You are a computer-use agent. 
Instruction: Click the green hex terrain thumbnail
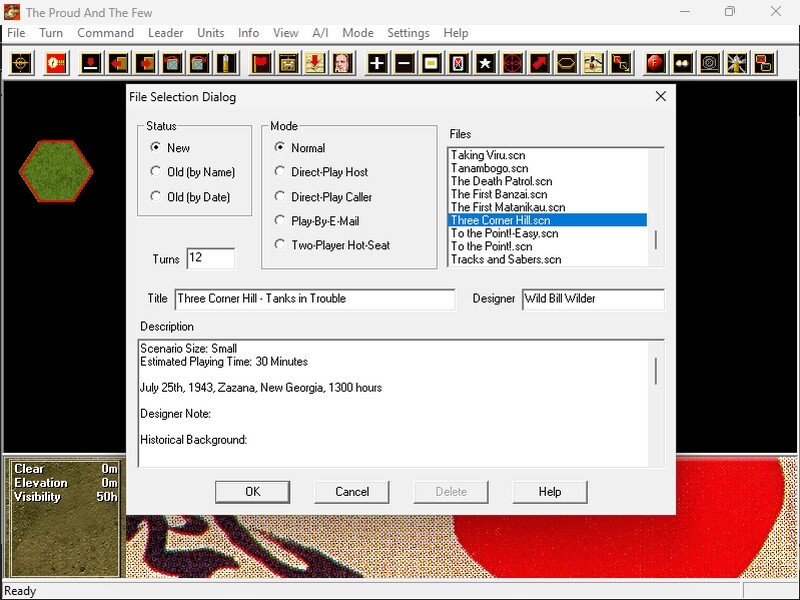(x=56, y=171)
